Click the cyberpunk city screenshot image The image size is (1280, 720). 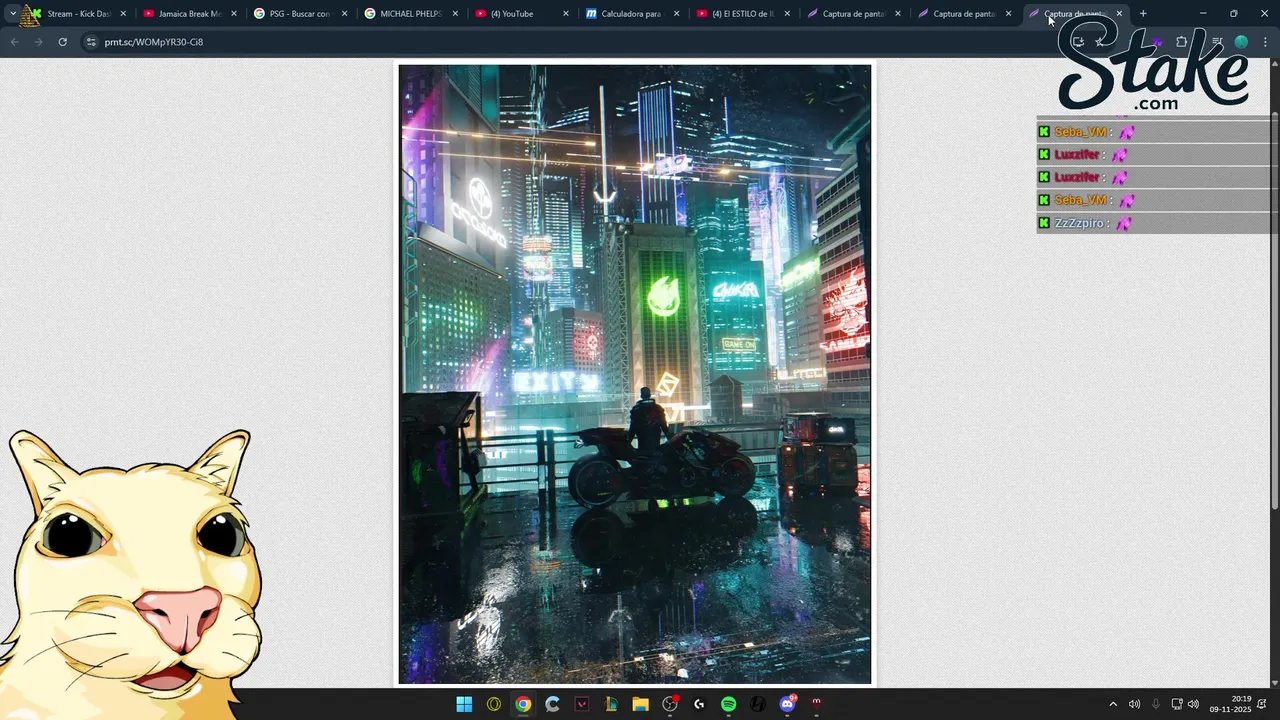(635, 374)
